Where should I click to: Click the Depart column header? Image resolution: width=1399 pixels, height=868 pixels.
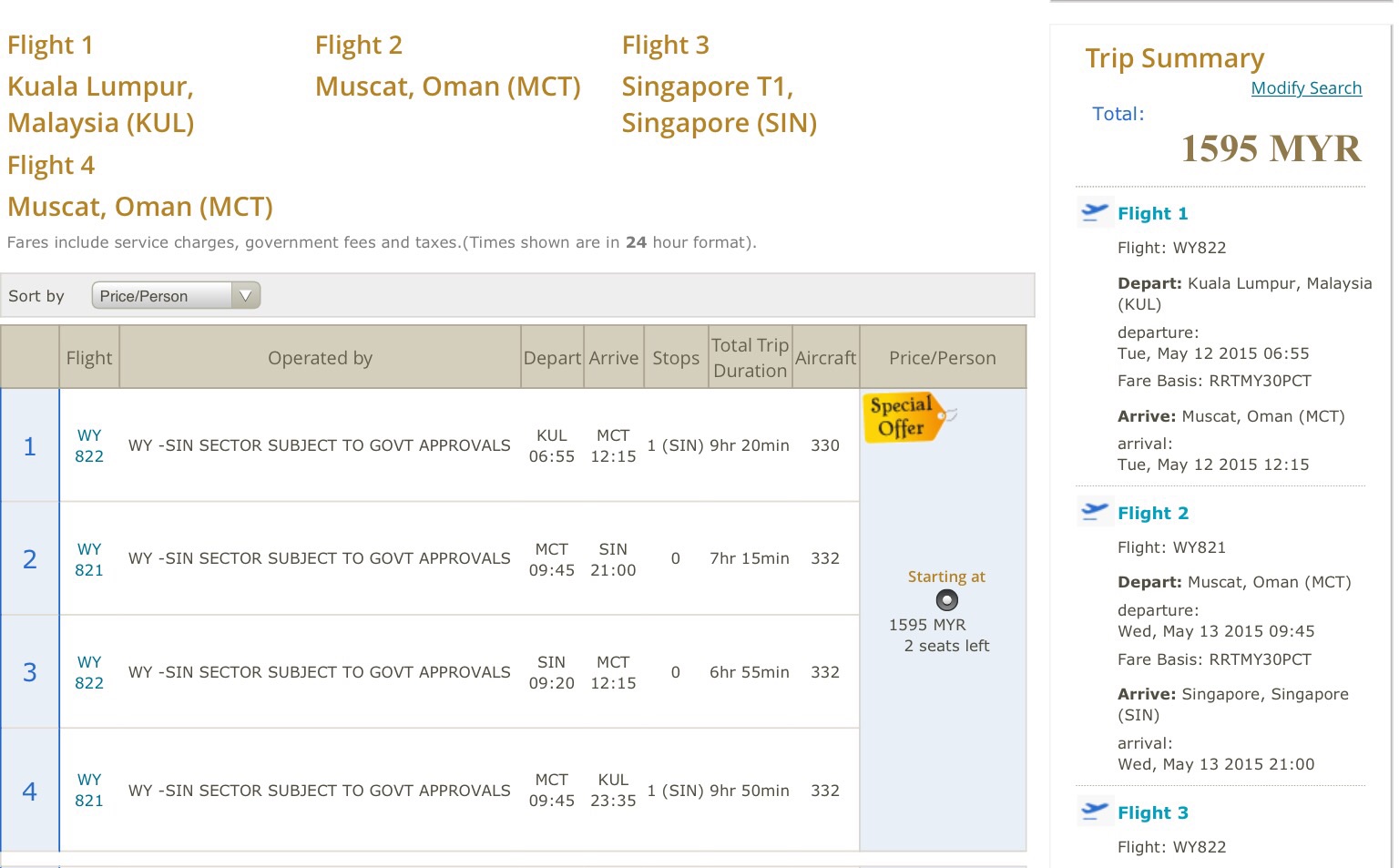coord(552,358)
